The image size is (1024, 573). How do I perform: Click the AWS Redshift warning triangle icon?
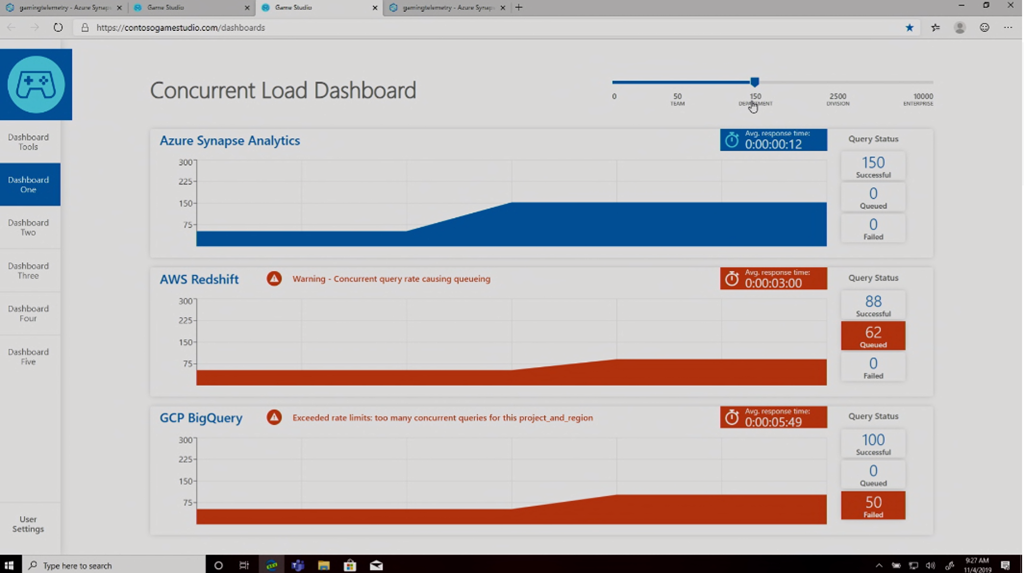(274, 279)
